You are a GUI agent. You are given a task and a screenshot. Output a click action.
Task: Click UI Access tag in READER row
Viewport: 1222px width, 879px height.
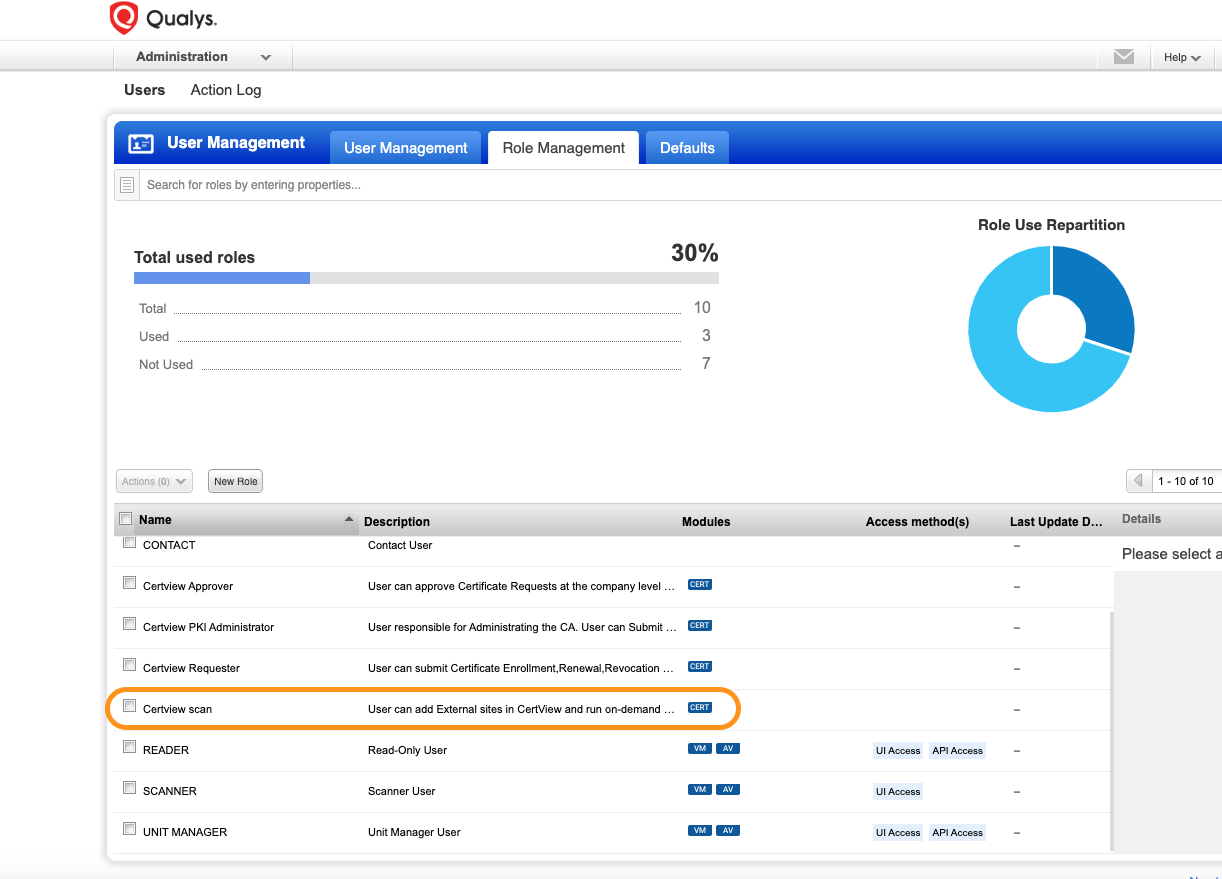(x=898, y=751)
